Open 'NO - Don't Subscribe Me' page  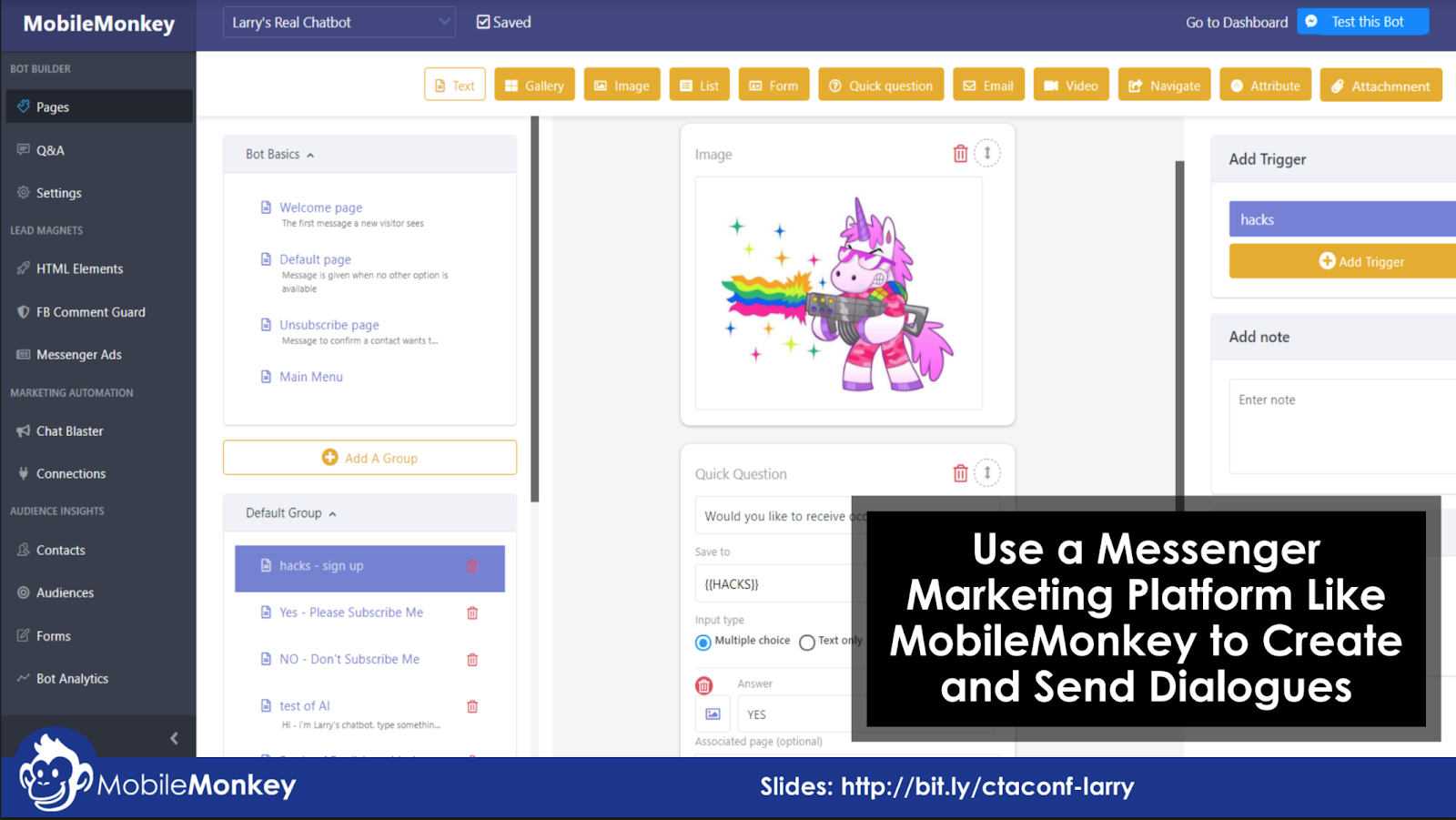click(x=349, y=659)
